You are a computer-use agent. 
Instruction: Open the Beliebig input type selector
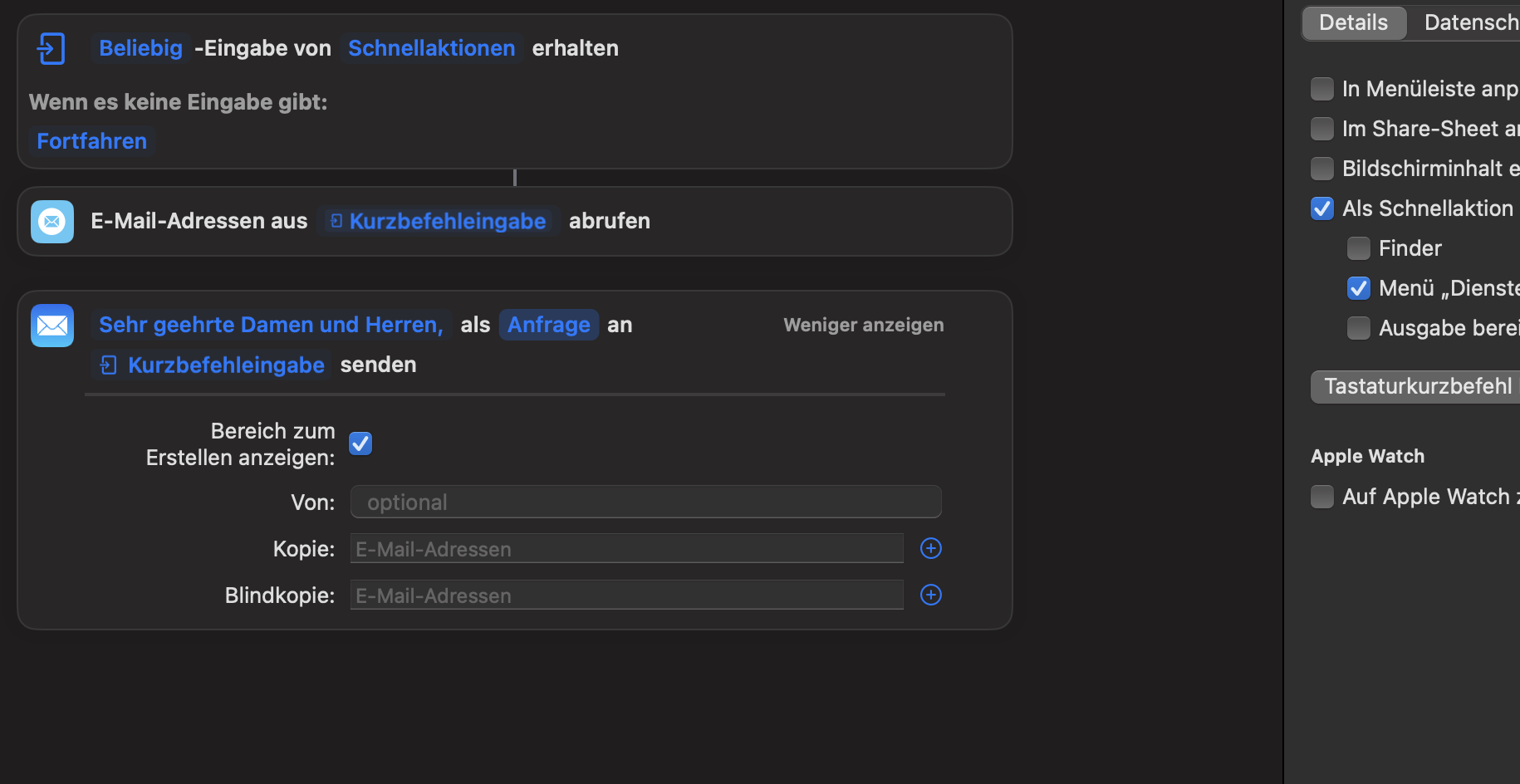pyautogui.click(x=140, y=48)
